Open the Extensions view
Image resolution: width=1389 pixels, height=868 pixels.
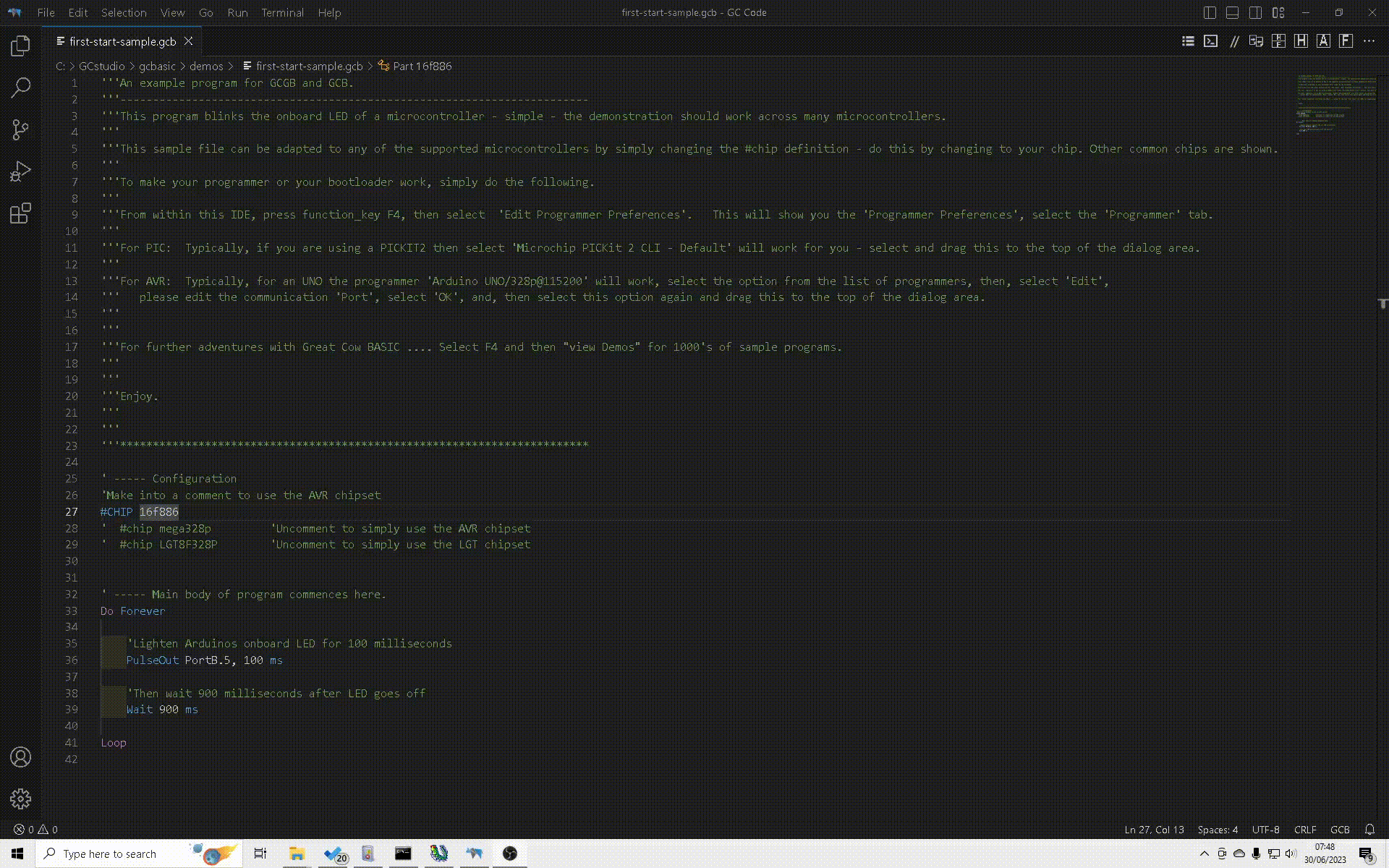tap(20, 213)
